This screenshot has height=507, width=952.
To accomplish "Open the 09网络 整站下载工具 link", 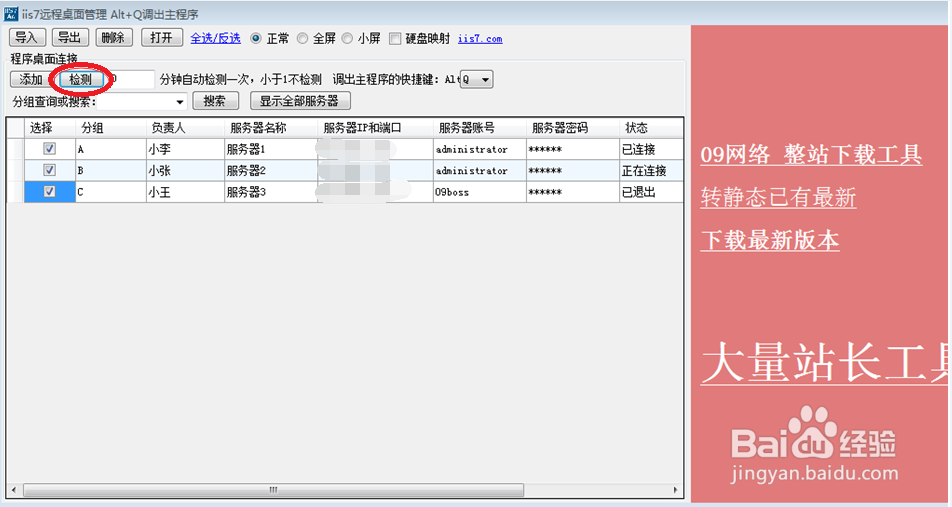I will (811, 154).
